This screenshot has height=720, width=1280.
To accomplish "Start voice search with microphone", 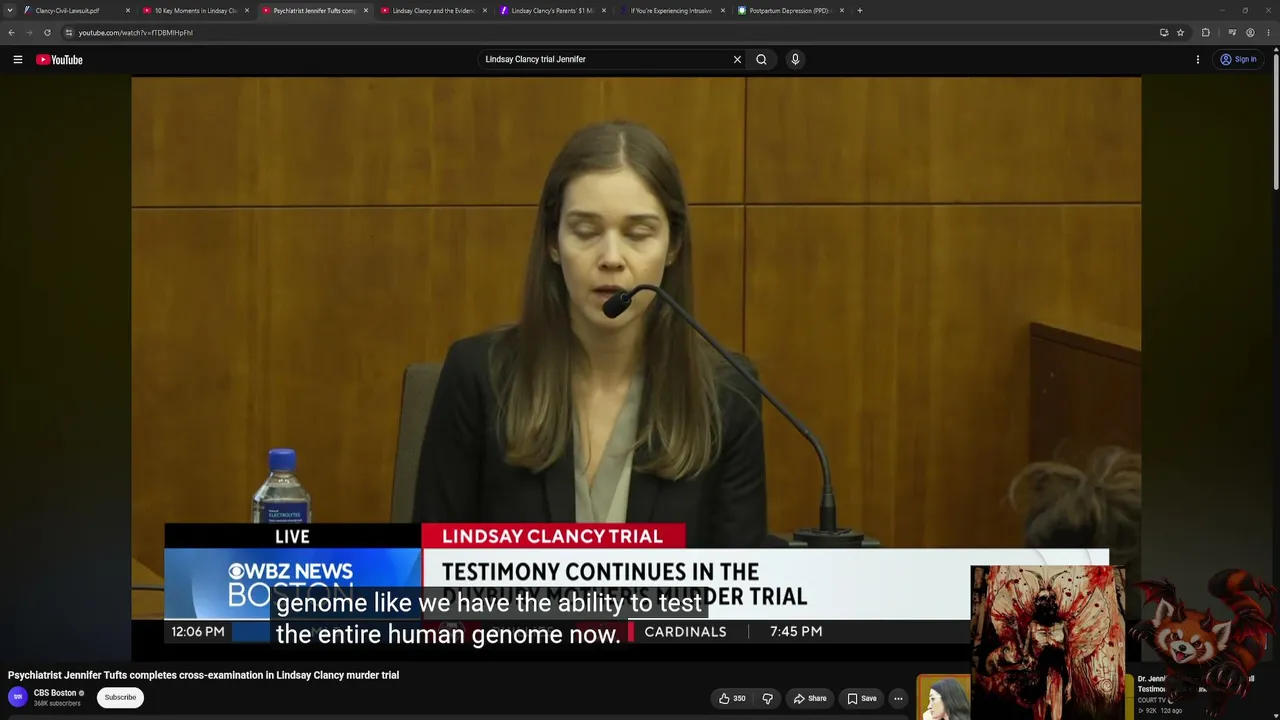I will point(795,59).
